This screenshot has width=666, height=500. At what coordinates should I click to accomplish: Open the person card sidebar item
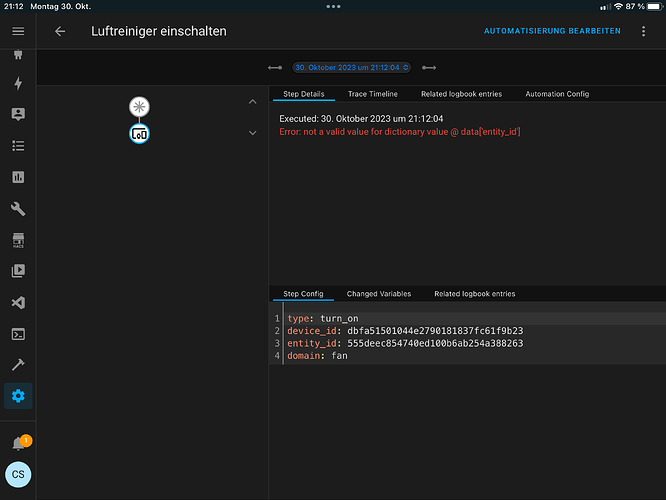click(x=18, y=114)
